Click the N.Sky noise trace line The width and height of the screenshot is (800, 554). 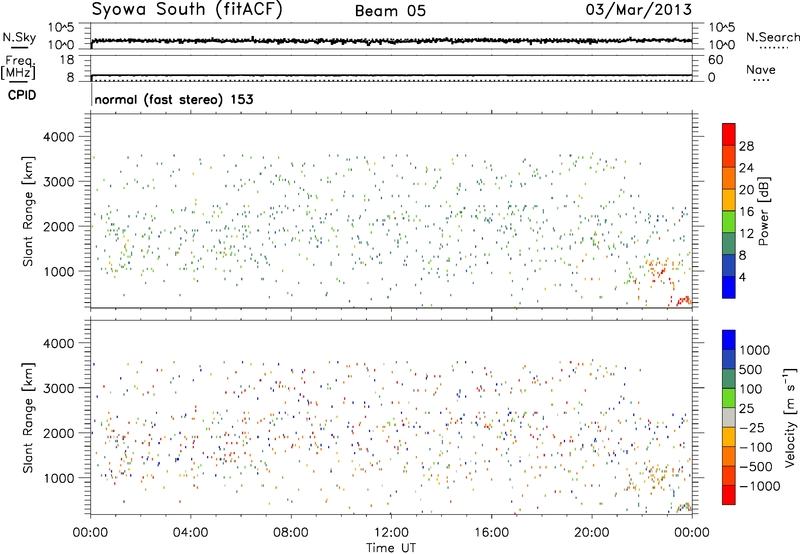[x=391, y=40]
